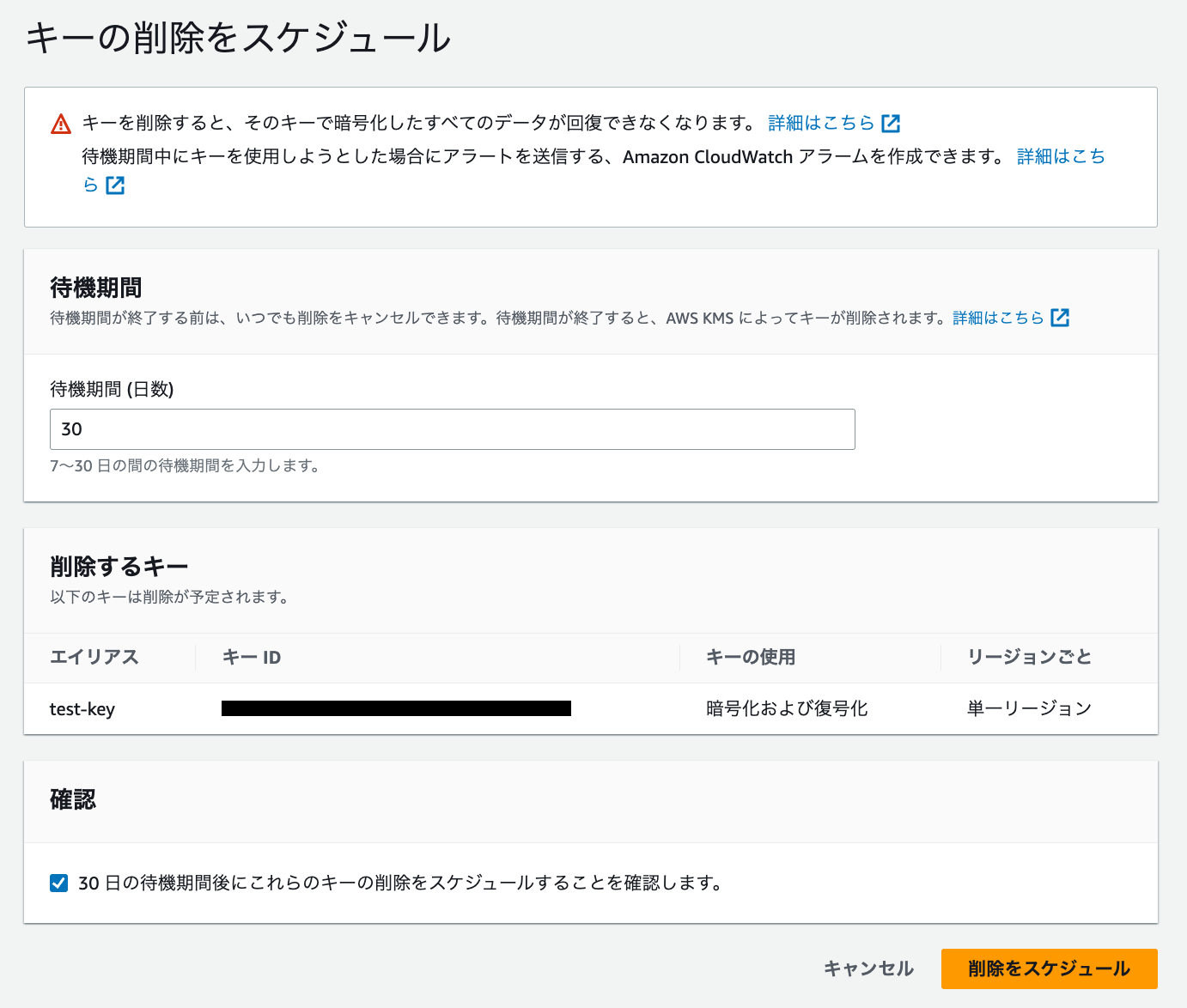Click the external link icon after CloudWatch alarm text
The image size is (1187, 1008).
(x=116, y=185)
